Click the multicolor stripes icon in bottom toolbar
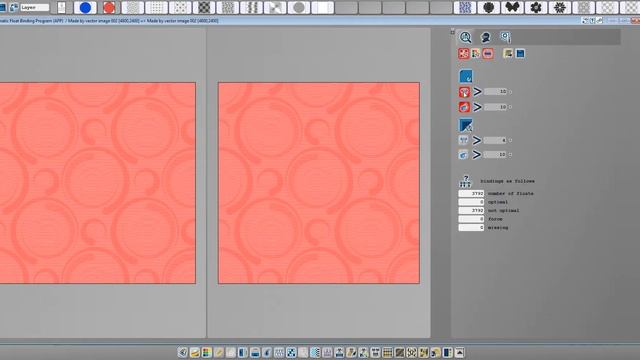 pos(207,352)
